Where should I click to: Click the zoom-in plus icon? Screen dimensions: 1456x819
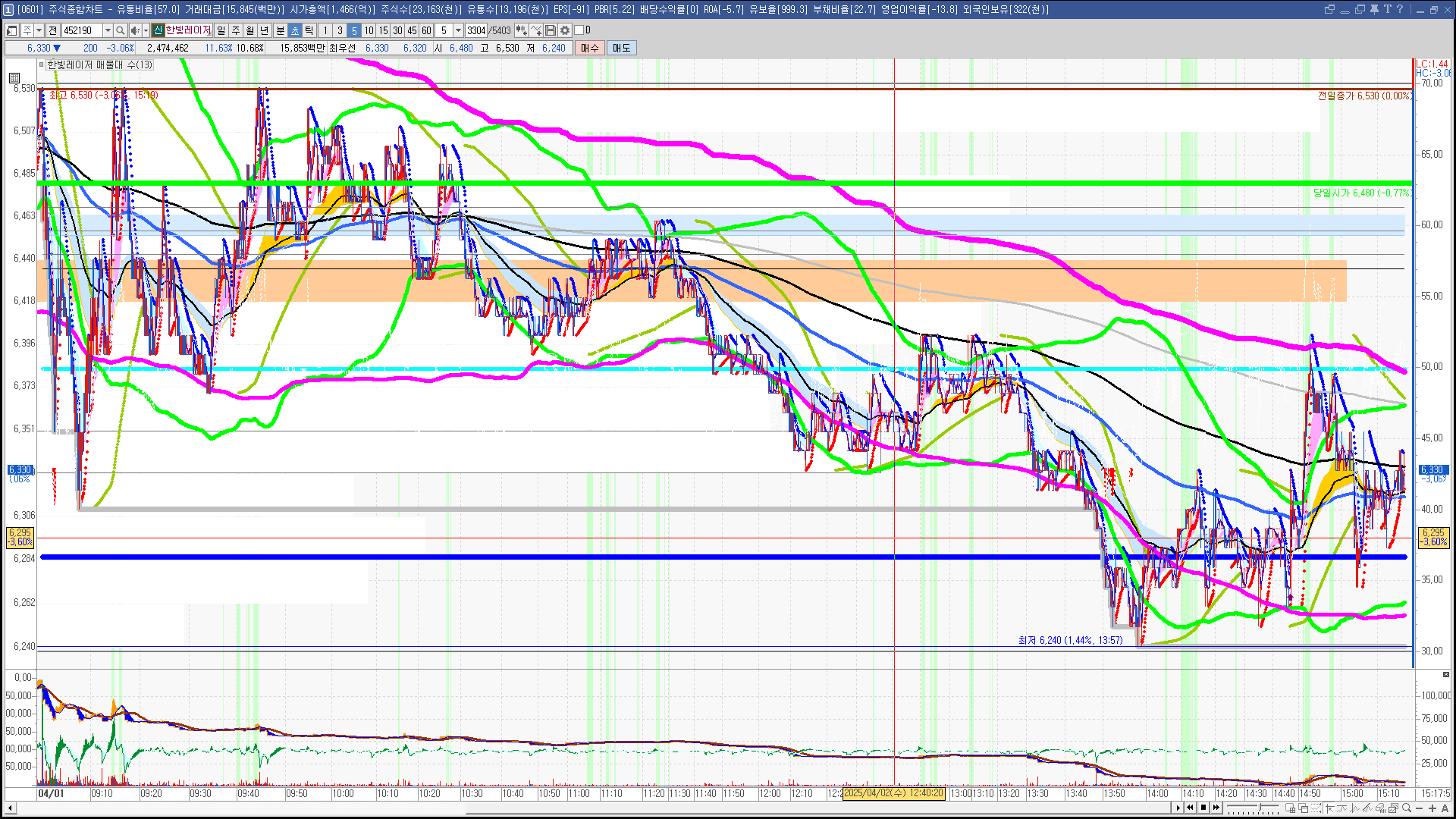pos(1432,808)
